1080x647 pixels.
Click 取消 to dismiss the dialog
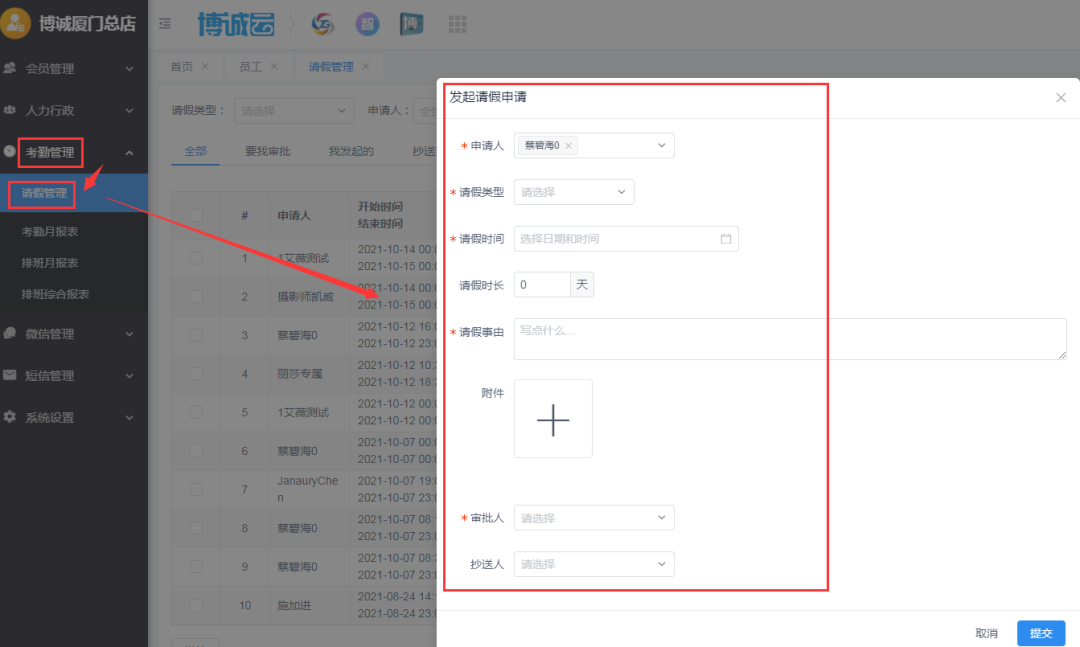(987, 632)
